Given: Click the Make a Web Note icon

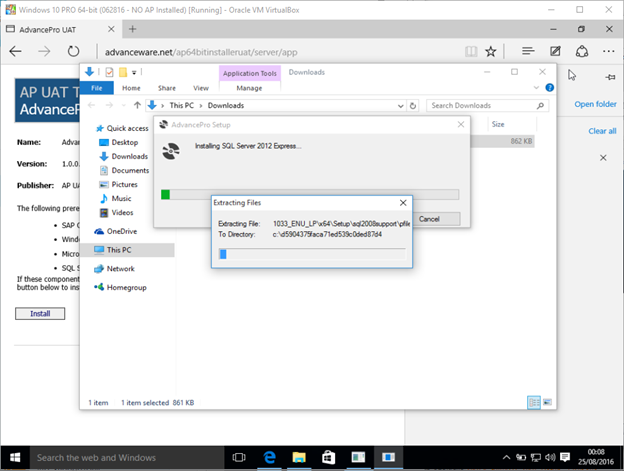Looking at the screenshot, I should pos(555,51).
